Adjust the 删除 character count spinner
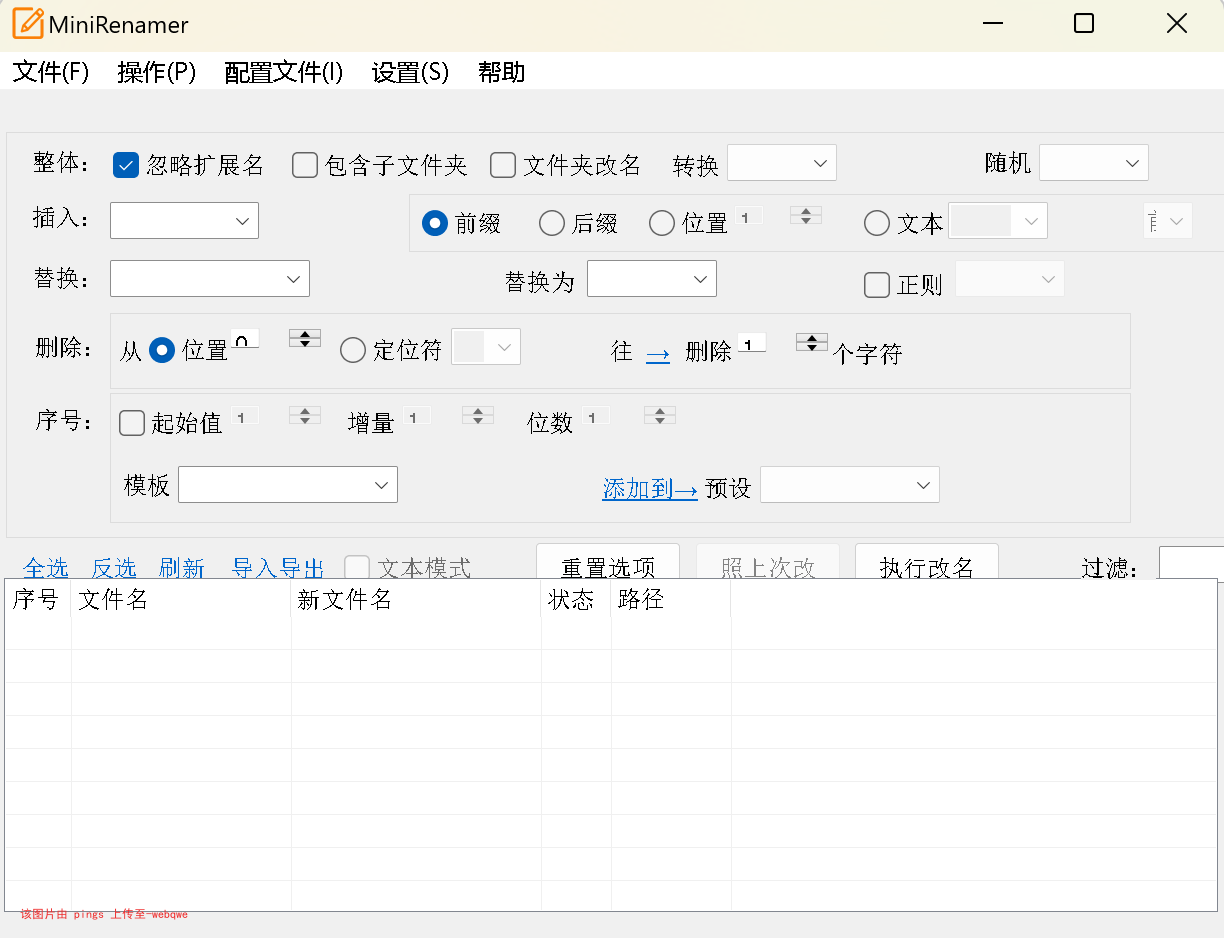 (x=812, y=342)
